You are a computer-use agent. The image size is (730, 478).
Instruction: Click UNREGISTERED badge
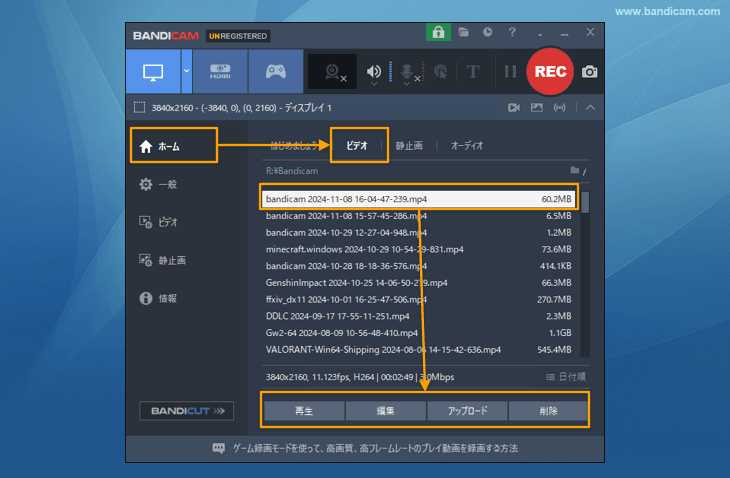coord(238,36)
